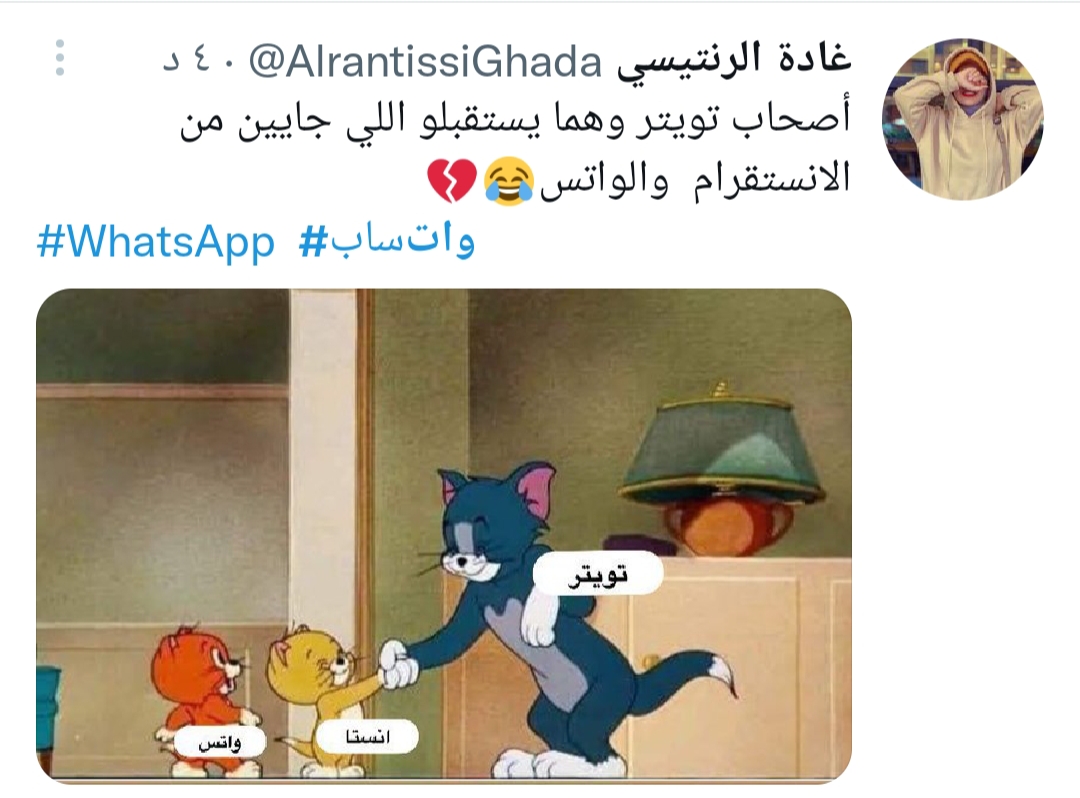Open the #واتساب hashtag
The width and height of the screenshot is (1080, 798).
click(x=386, y=242)
